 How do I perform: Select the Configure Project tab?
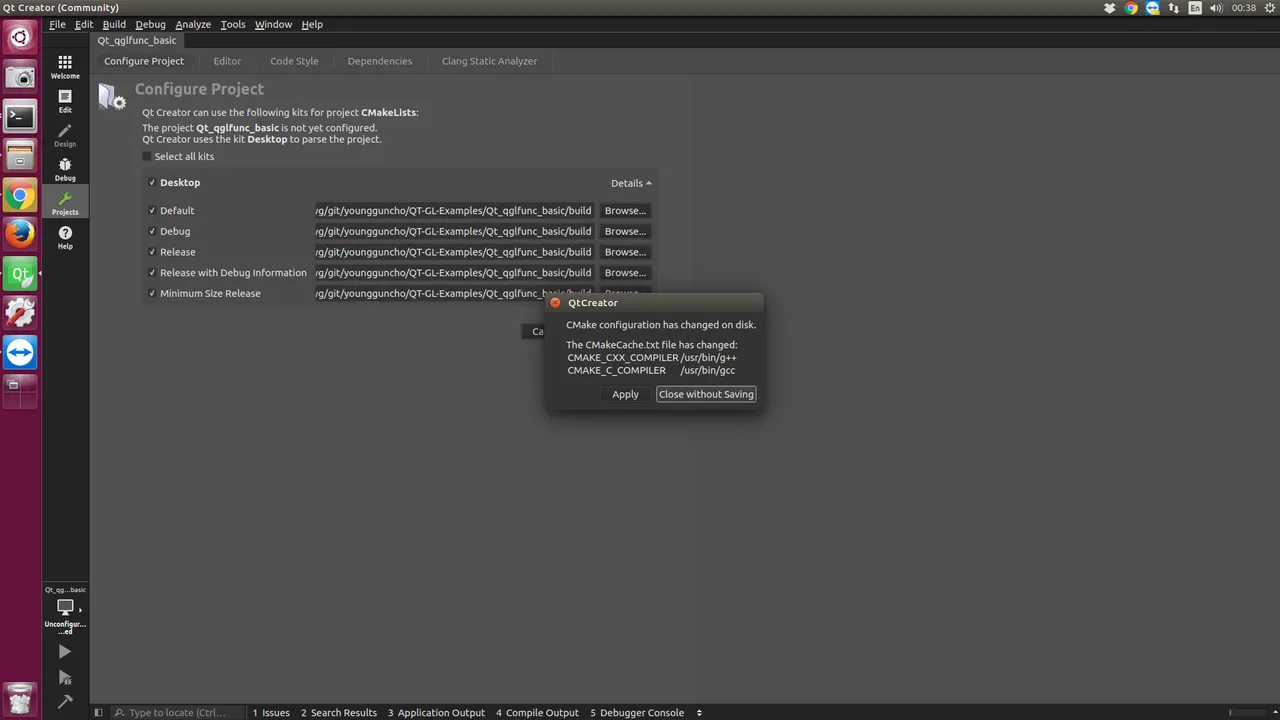(144, 61)
